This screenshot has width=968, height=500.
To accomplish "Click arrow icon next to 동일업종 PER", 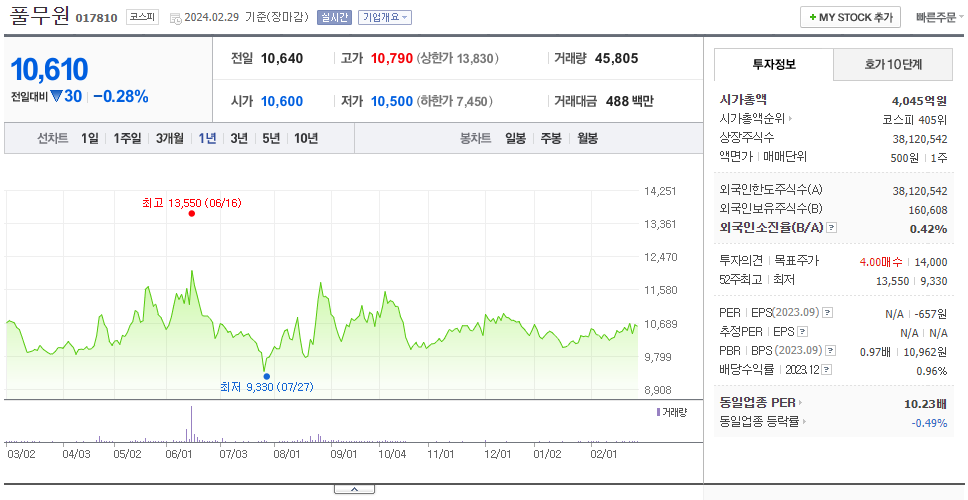I will [x=801, y=403].
